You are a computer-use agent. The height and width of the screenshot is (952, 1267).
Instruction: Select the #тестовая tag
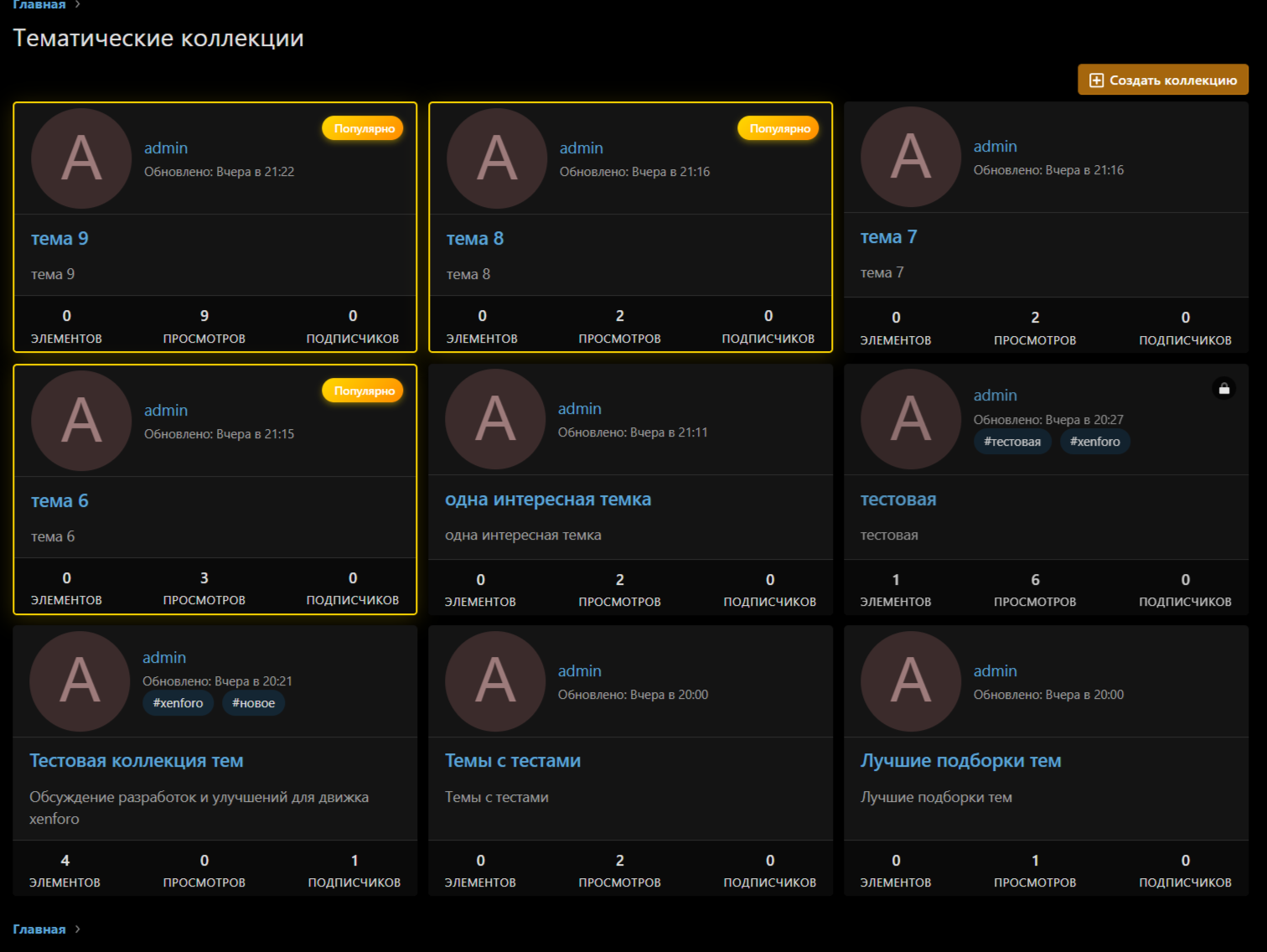pyautogui.click(x=1012, y=442)
